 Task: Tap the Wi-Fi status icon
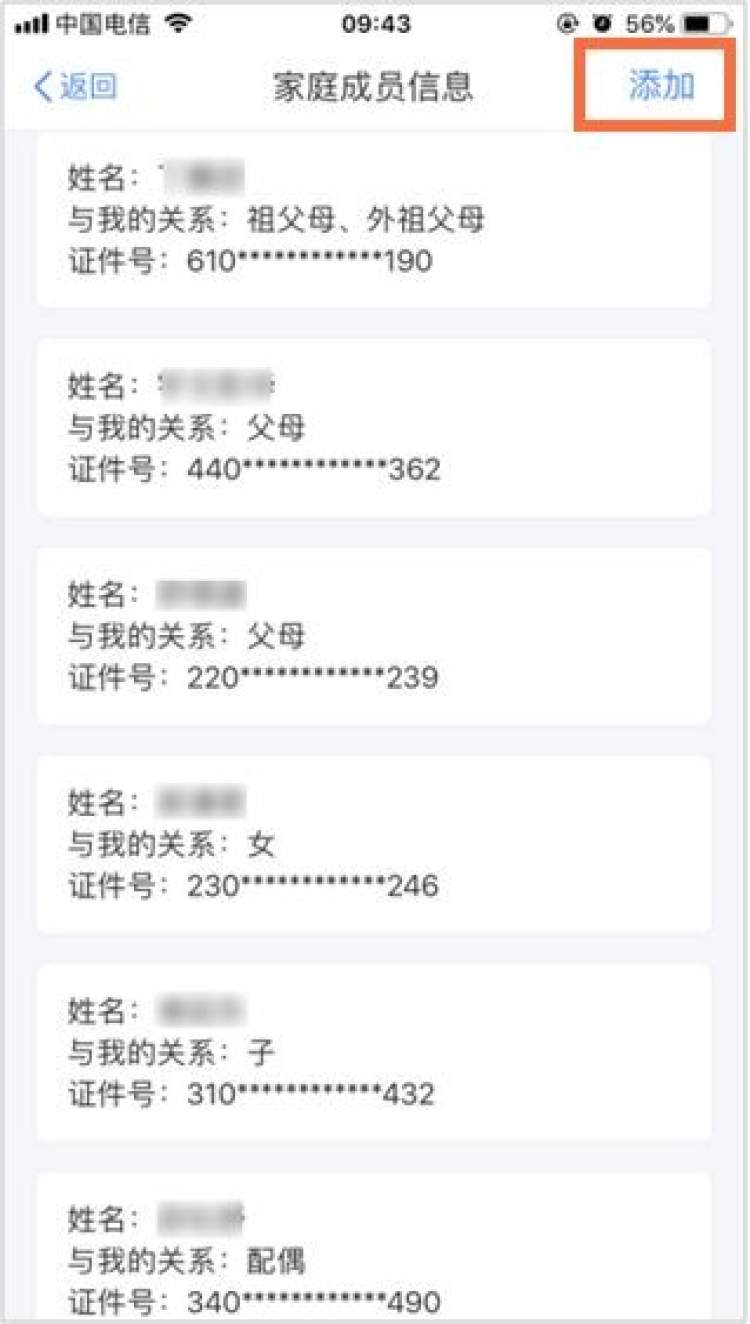tap(178, 23)
